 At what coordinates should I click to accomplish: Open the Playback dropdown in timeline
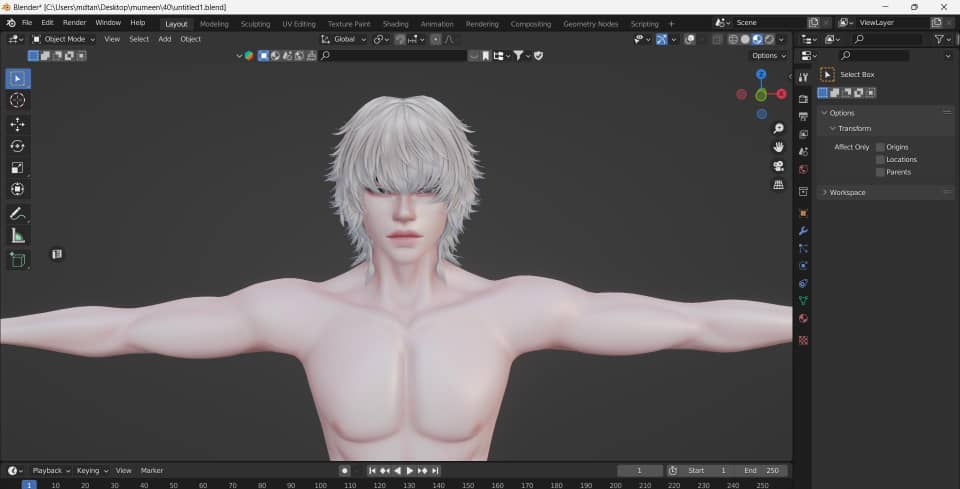[51, 471]
